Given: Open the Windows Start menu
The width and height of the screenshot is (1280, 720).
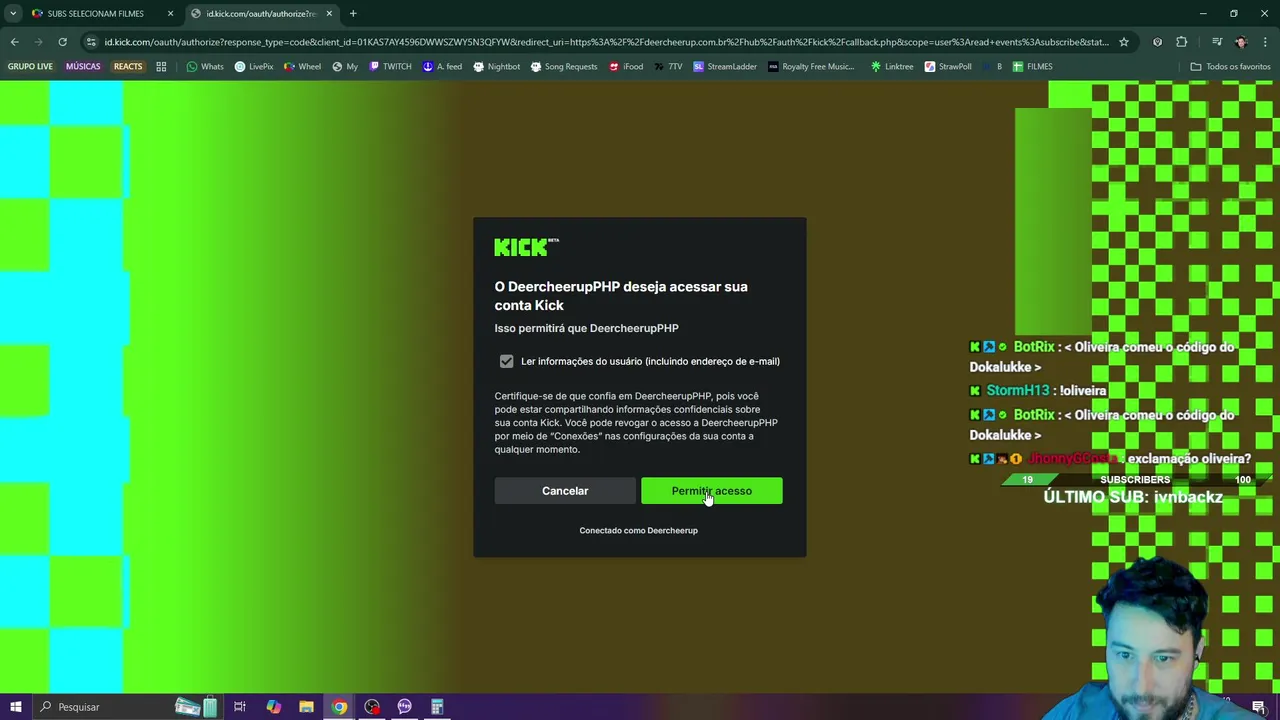Looking at the screenshot, I should (15, 707).
